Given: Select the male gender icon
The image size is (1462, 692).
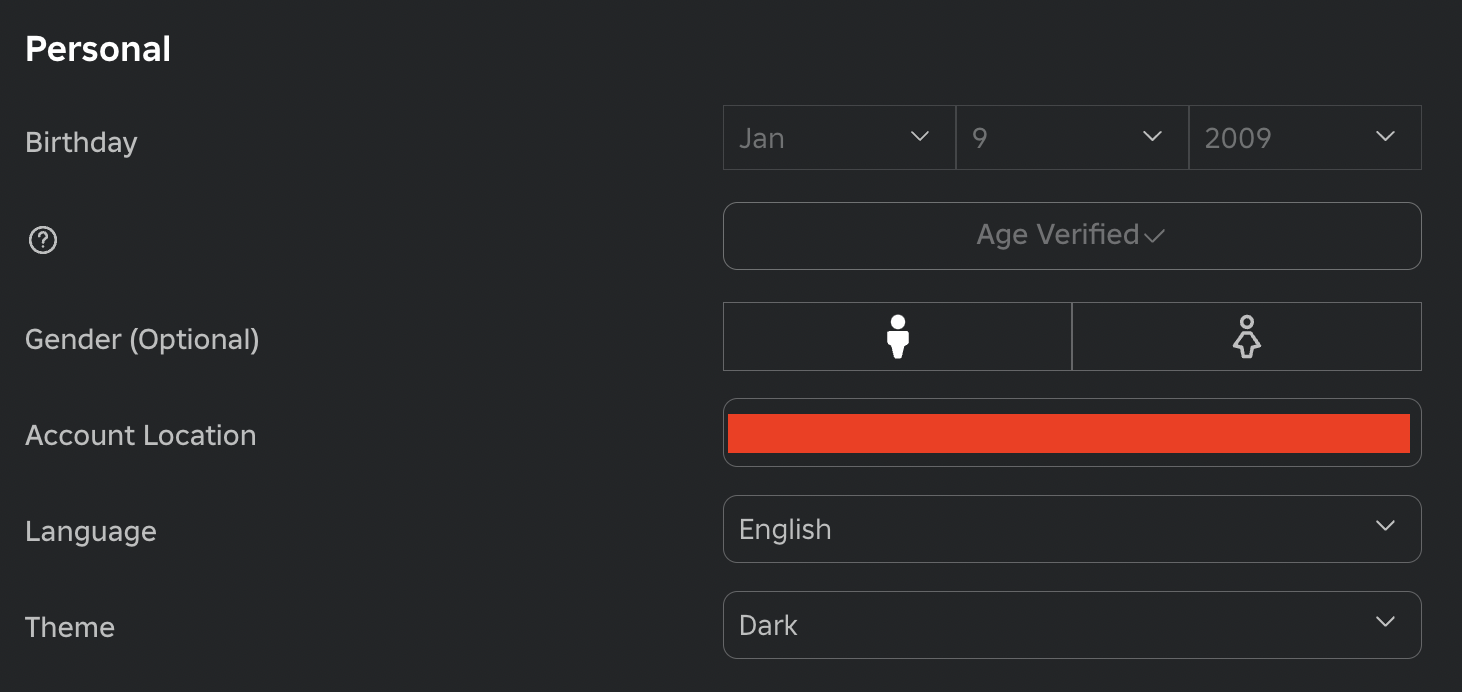Looking at the screenshot, I should [x=898, y=337].
